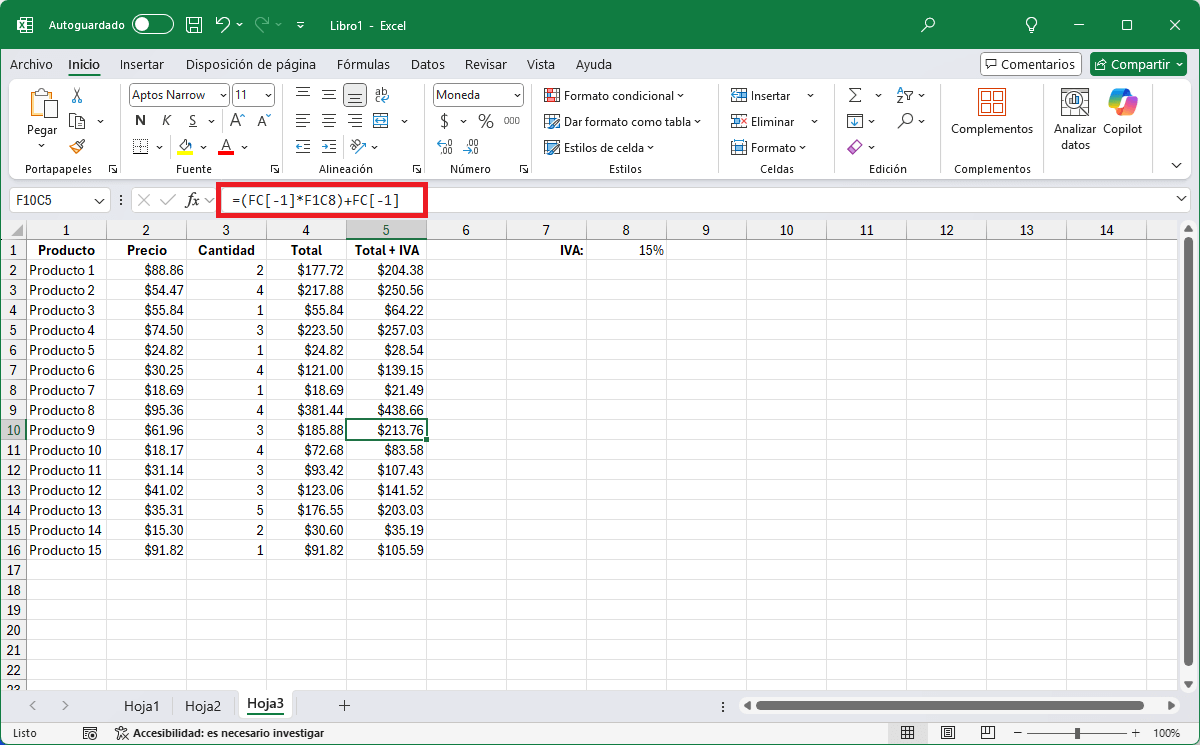Open the Archivo tab
The height and width of the screenshot is (745, 1200).
click(x=31, y=64)
